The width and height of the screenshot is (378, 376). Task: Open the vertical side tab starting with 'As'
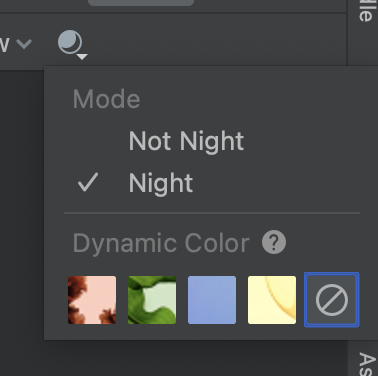(x=367, y=364)
